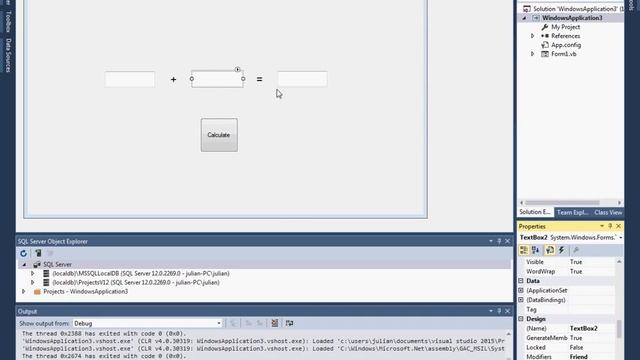Viewport: 640px width, 360px height.
Task: Click the My Project wrench icon
Action: (x=544, y=27)
